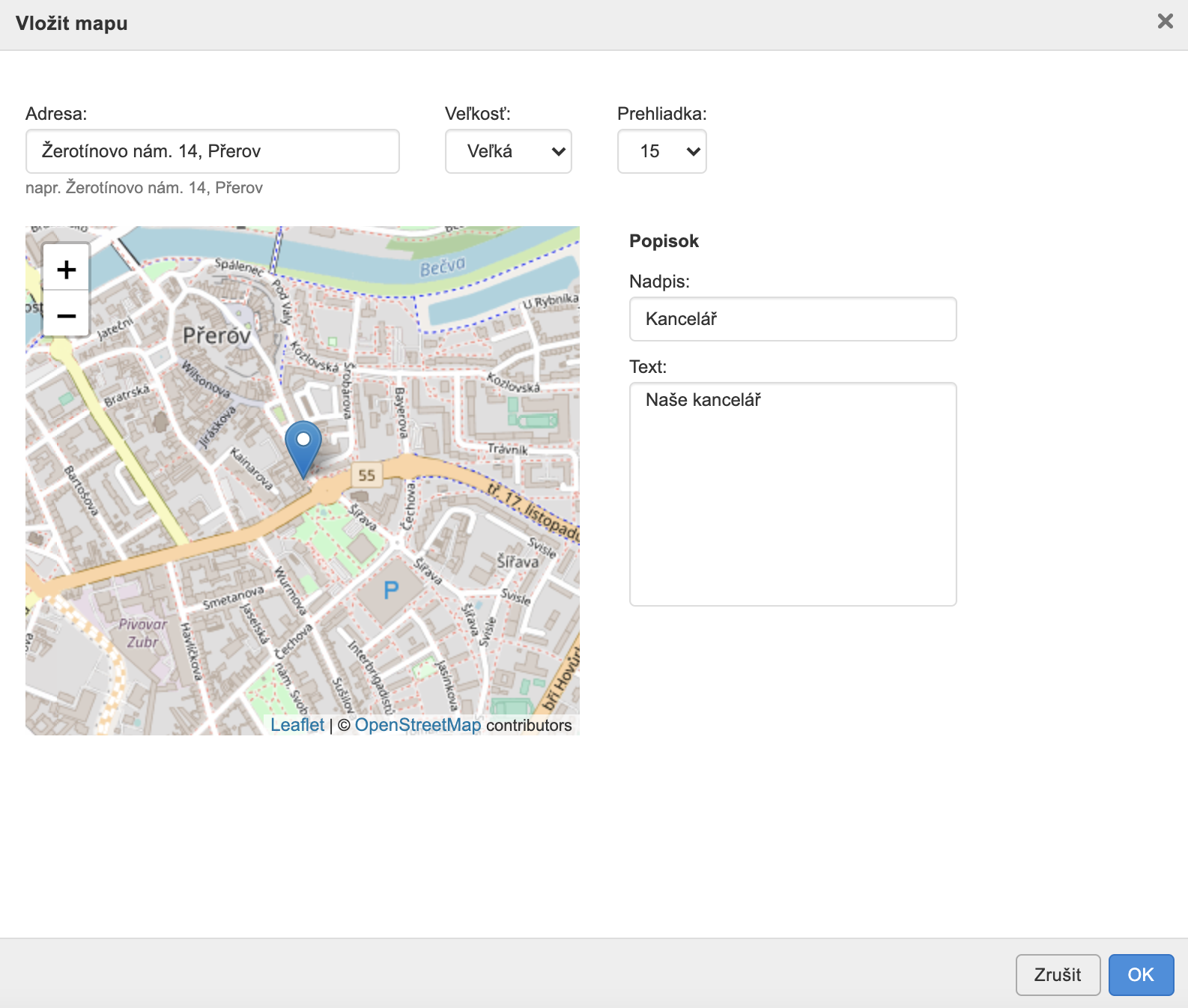Click inside the Text description area
This screenshot has height=1008, width=1188.
[x=792, y=494]
